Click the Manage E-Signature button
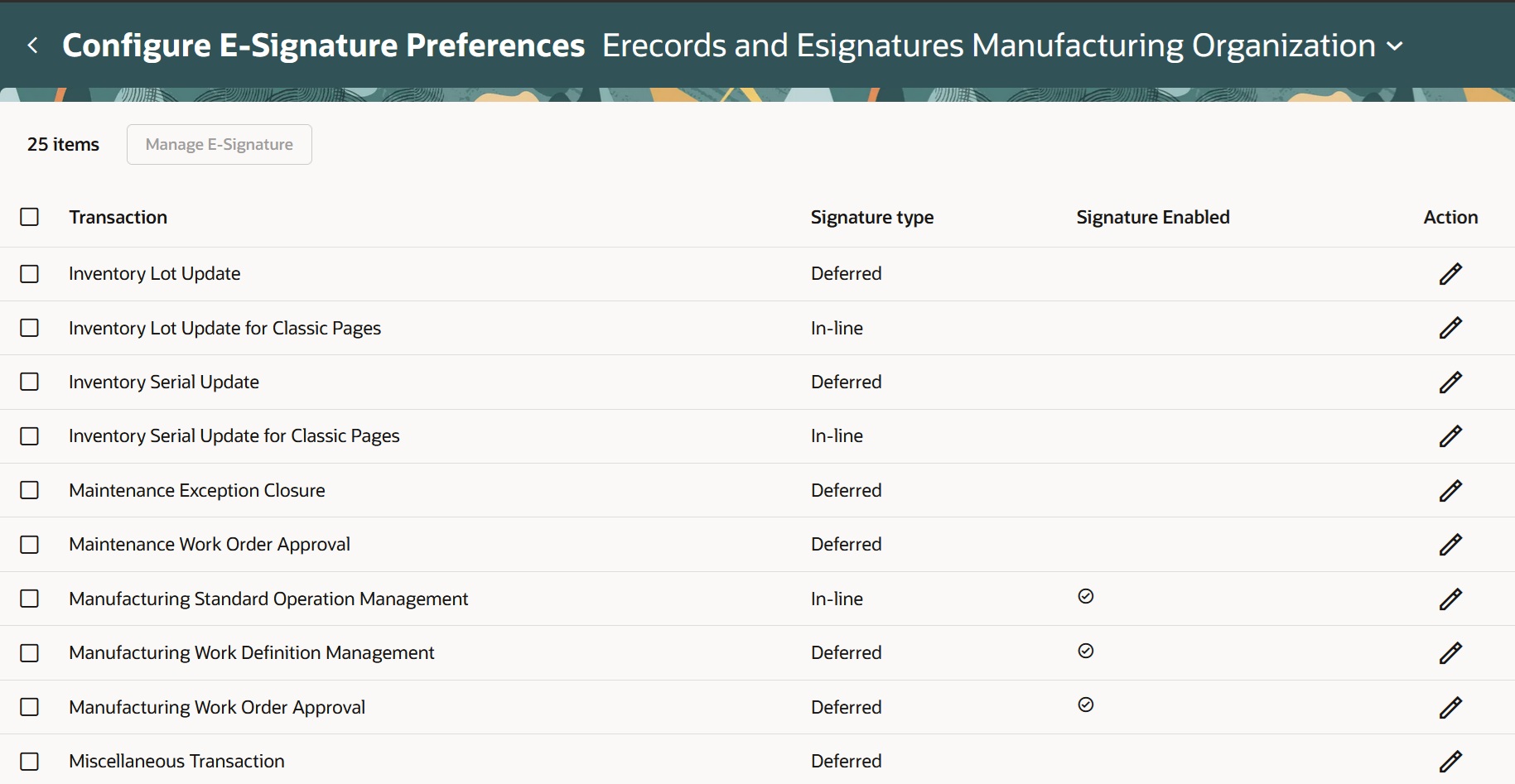The image size is (1515, 784). pyautogui.click(x=220, y=145)
